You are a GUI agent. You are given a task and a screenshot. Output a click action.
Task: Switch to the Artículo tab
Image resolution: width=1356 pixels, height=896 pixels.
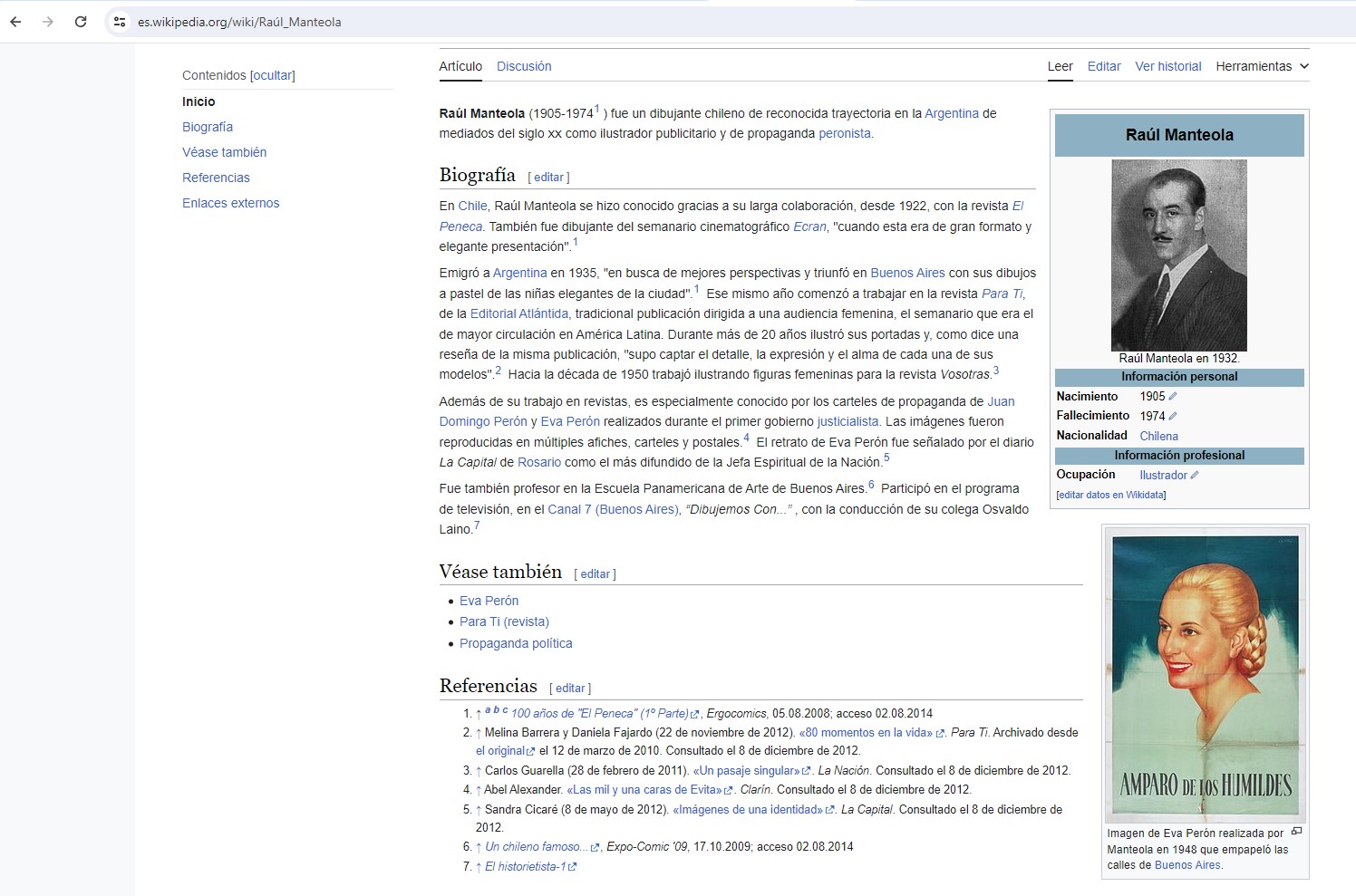460,66
